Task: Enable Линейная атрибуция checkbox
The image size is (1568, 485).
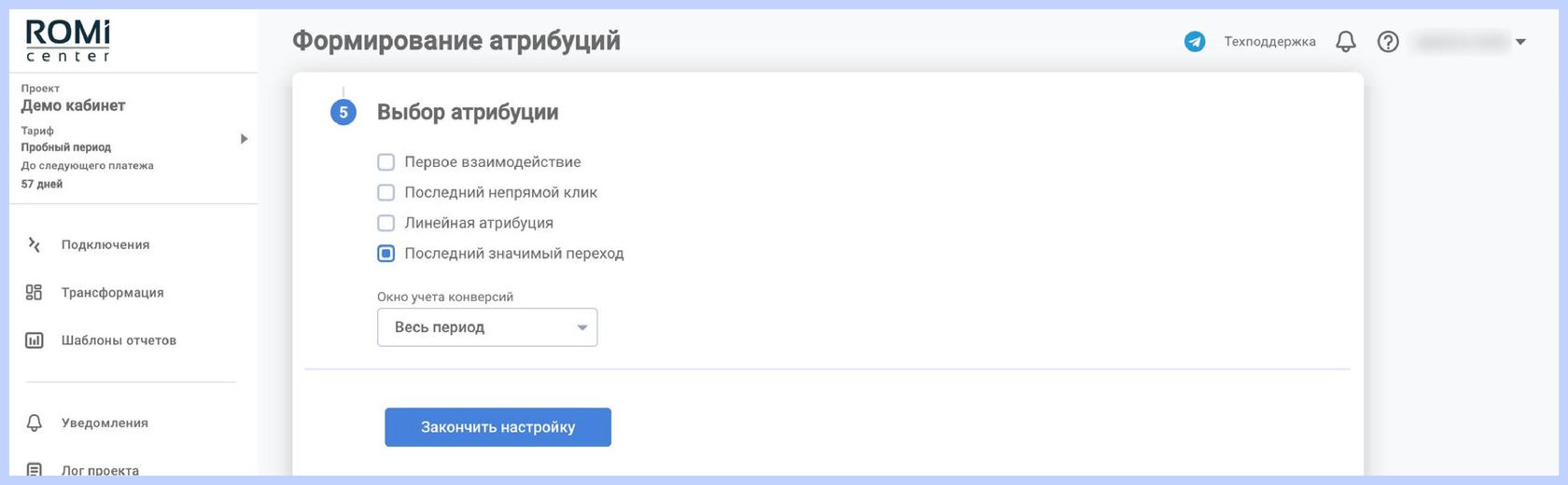Action: [x=385, y=223]
